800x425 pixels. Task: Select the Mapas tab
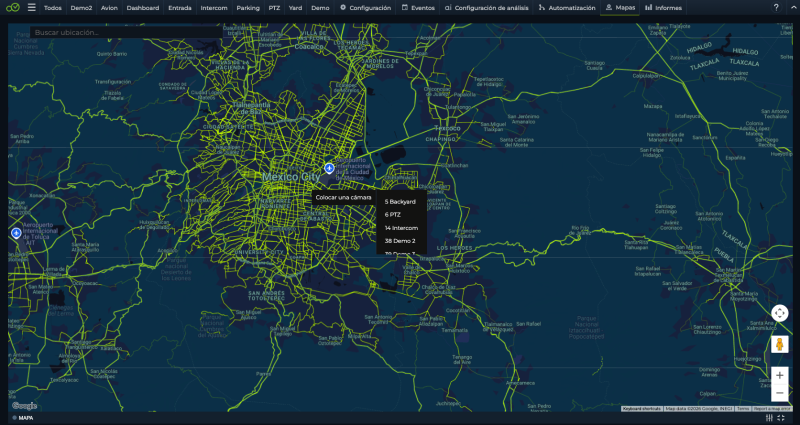click(x=620, y=8)
